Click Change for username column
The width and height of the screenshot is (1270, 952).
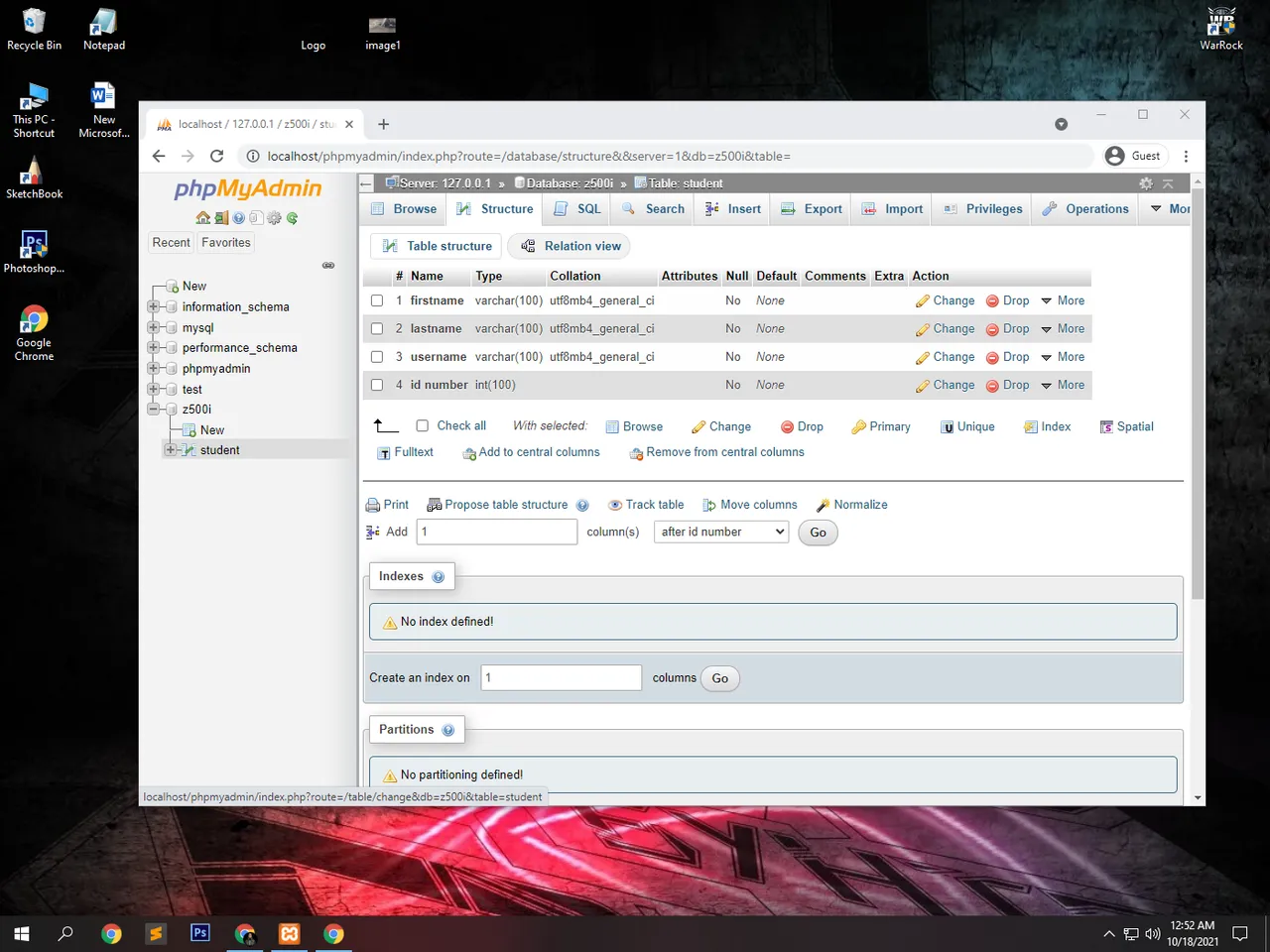(946, 357)
